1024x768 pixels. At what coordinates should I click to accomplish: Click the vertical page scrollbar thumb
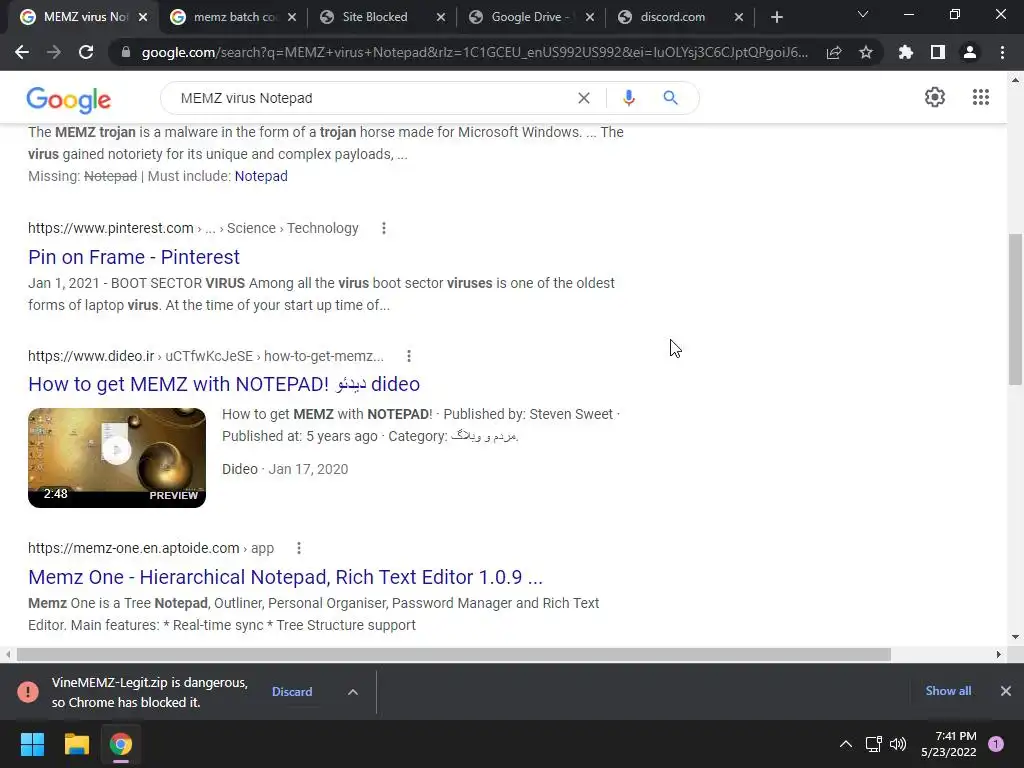(1015, 309)
